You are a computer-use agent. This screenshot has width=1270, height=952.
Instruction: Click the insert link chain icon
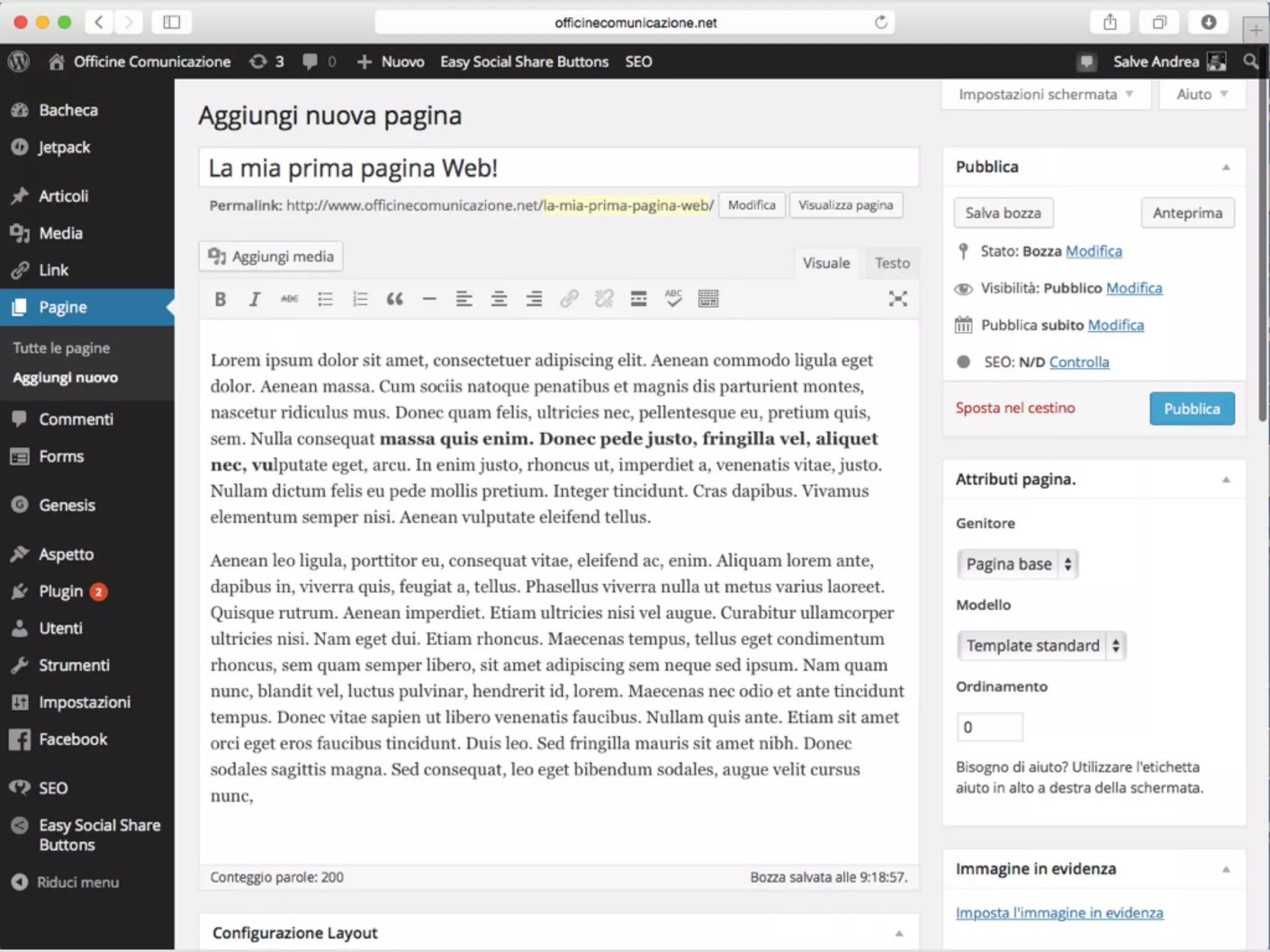tap(569, 300)
